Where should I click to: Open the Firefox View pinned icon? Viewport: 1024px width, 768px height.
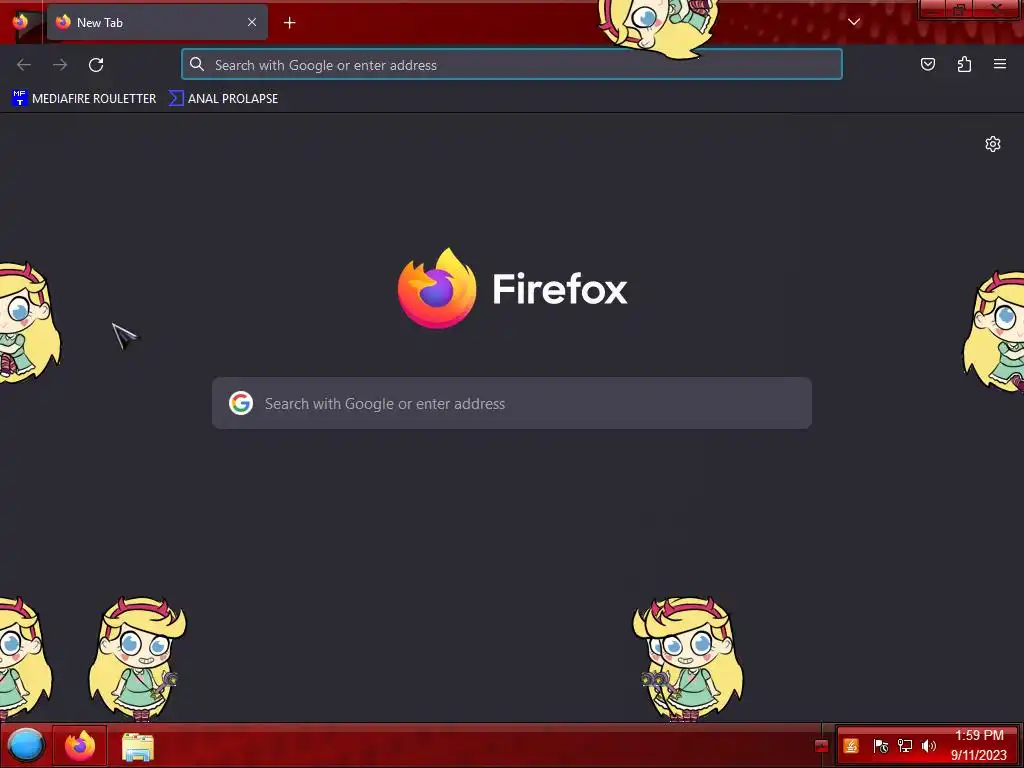21,22
